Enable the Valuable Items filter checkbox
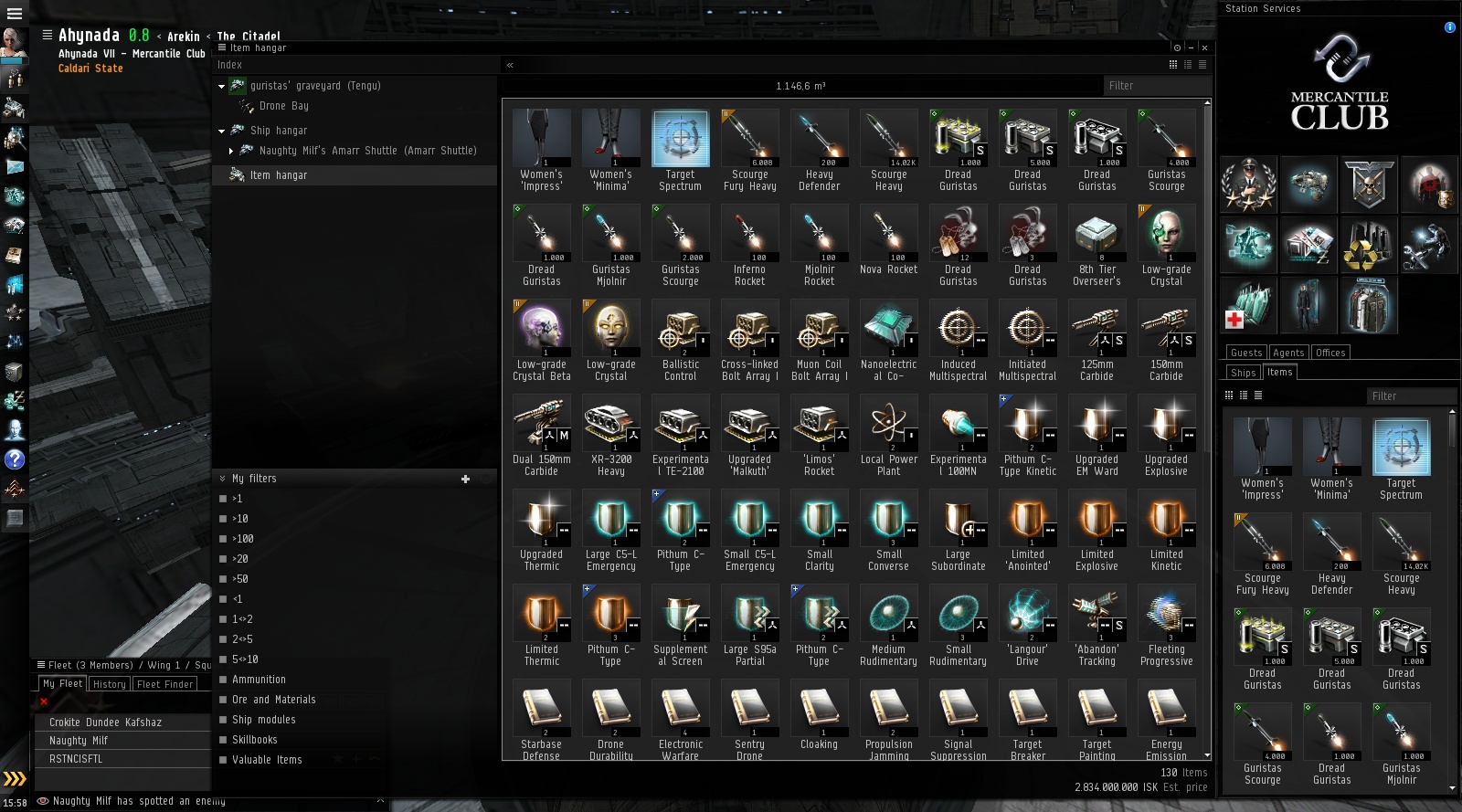Screen dimensions: 1462x812 (x=223, y=760)
